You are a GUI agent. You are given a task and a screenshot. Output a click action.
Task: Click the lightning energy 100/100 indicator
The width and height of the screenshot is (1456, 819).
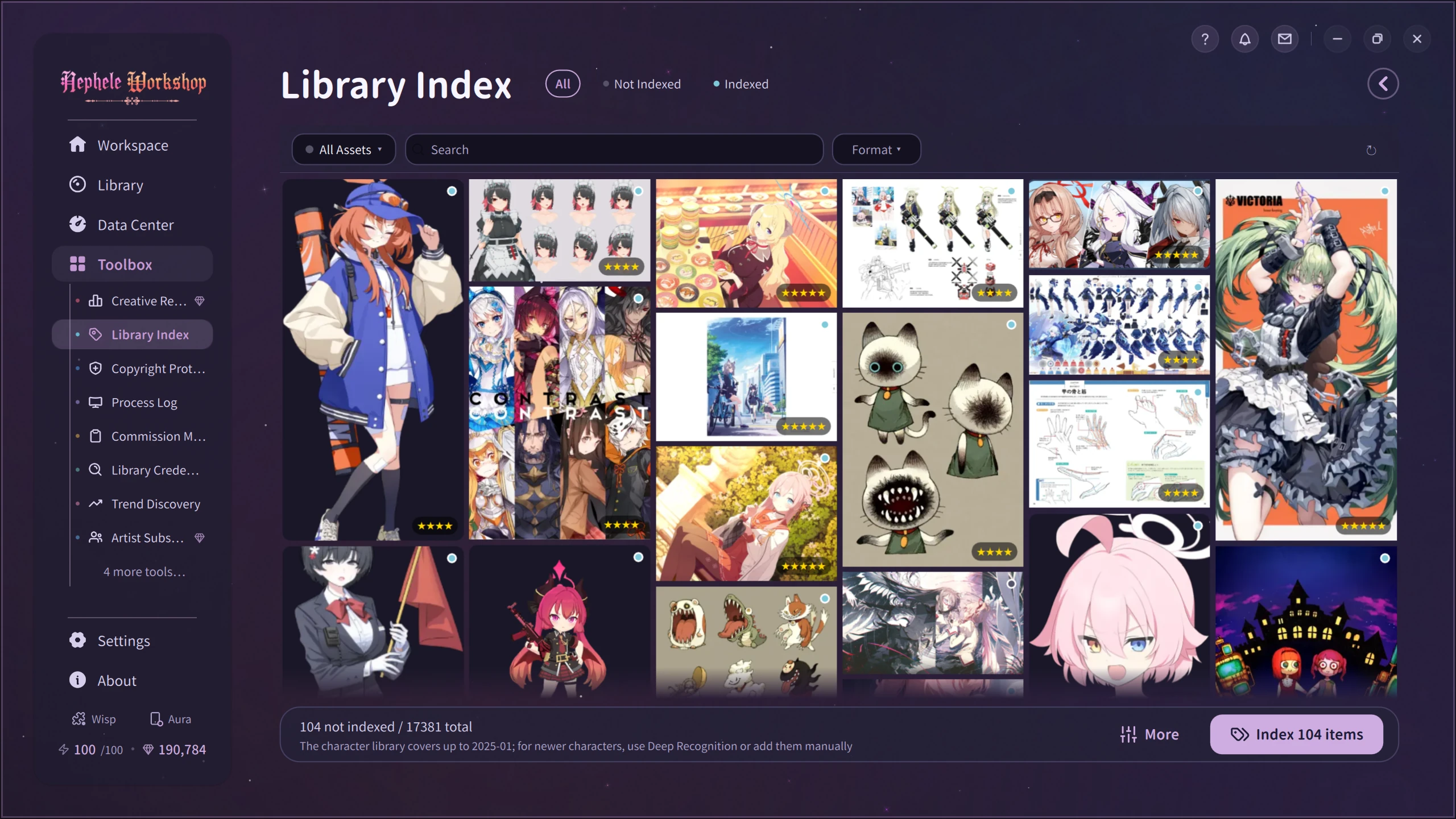pos(90,750)
